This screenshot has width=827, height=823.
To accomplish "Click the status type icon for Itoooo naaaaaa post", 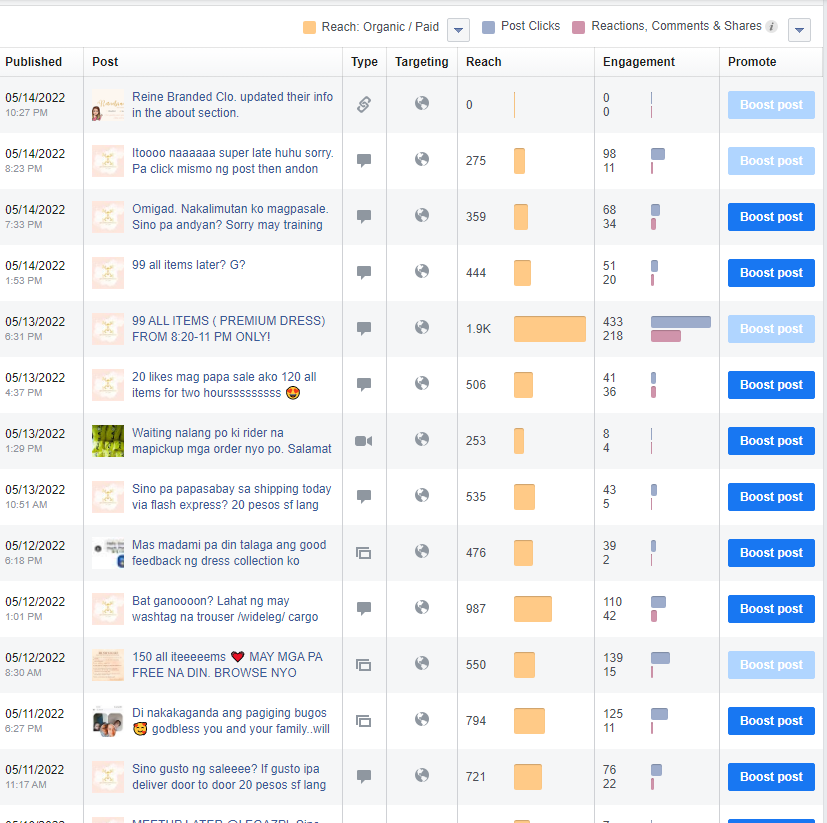I will pos(364,160).
